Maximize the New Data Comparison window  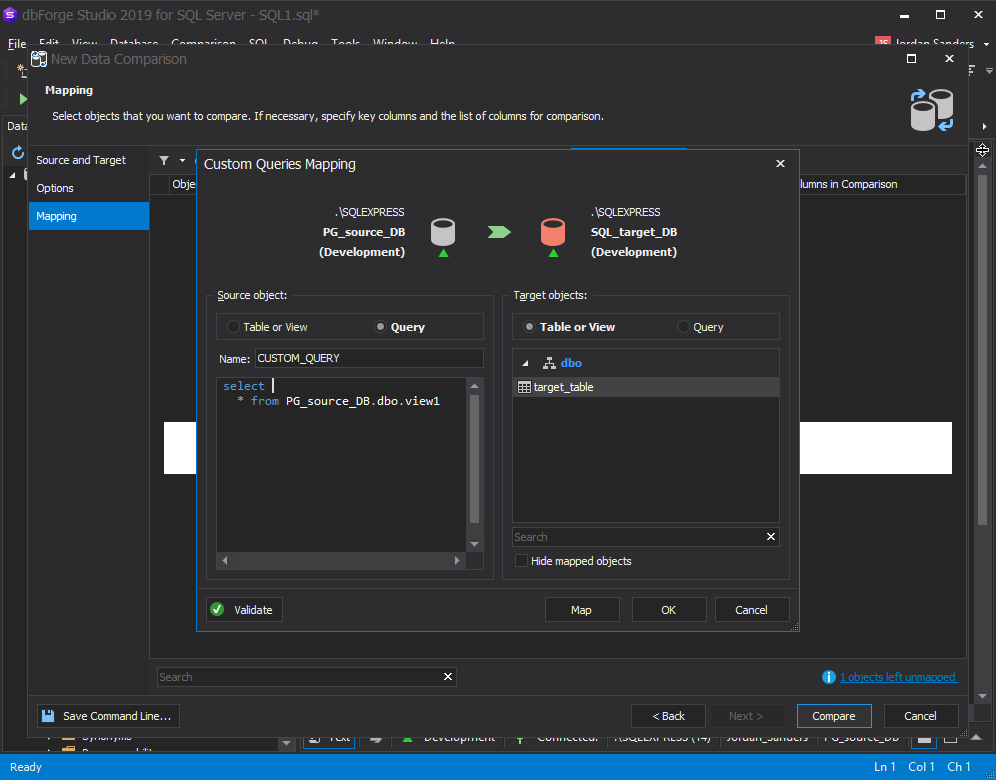point(912,59)
